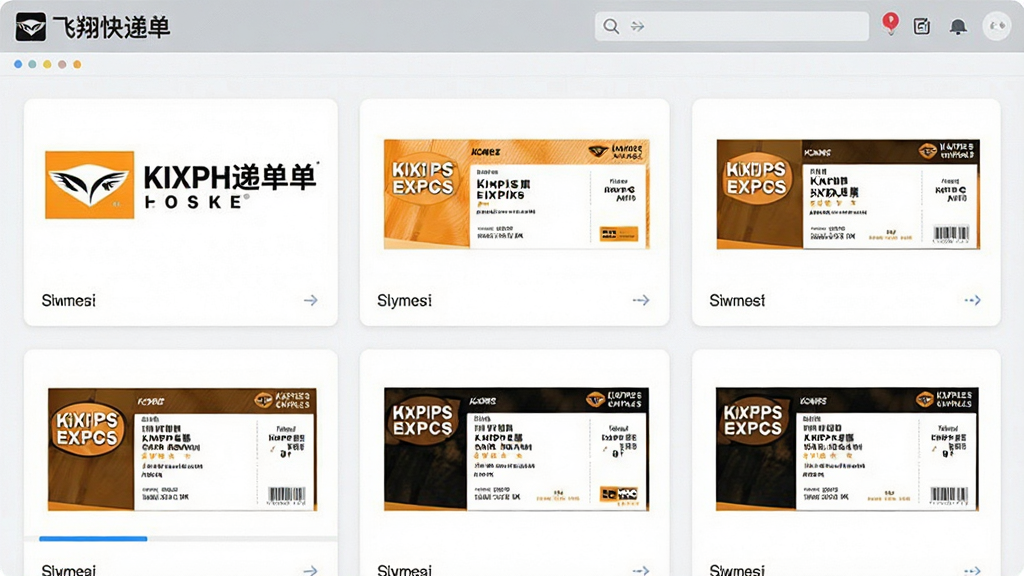Open the user avatar in header
The width and height of the screenshot is (1024, 576).
(997, 26)
